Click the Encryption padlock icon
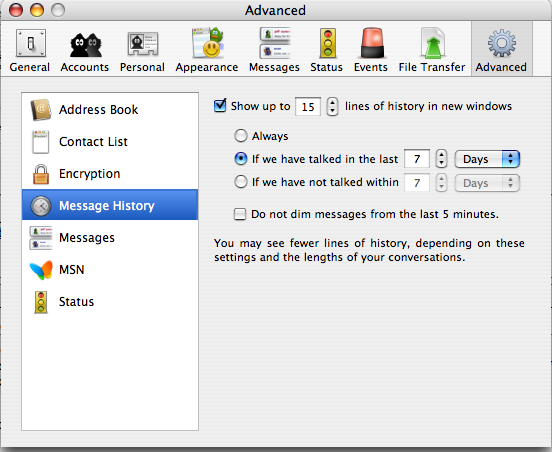The image size is (552, 452). click(41, 174)
